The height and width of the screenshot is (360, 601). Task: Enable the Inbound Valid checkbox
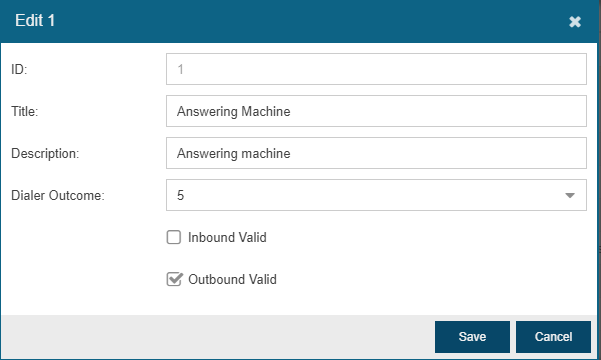(x=174, y=237)
